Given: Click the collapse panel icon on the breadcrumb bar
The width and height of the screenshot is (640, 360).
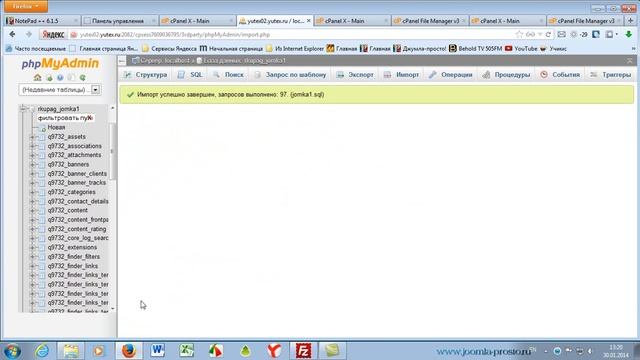Looking at the screenshot, I should pos(122,61).
